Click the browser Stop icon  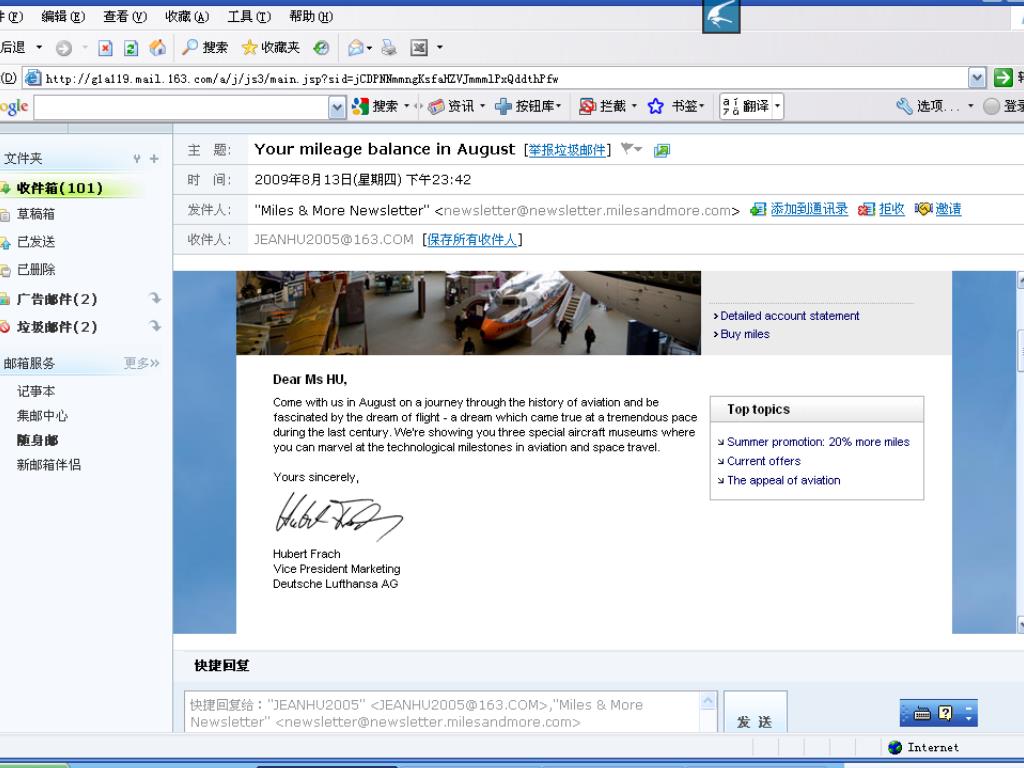tap(105, 48)
